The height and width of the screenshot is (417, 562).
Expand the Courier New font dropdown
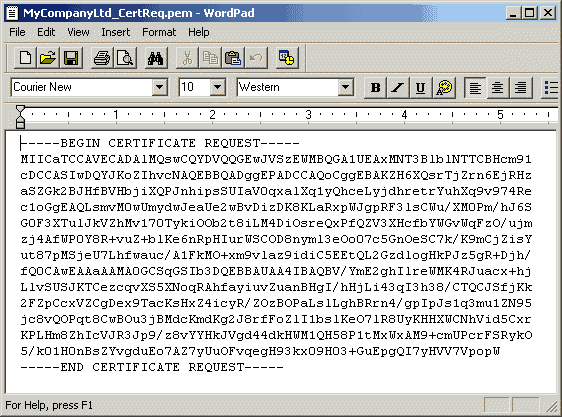tap(160, 87)
